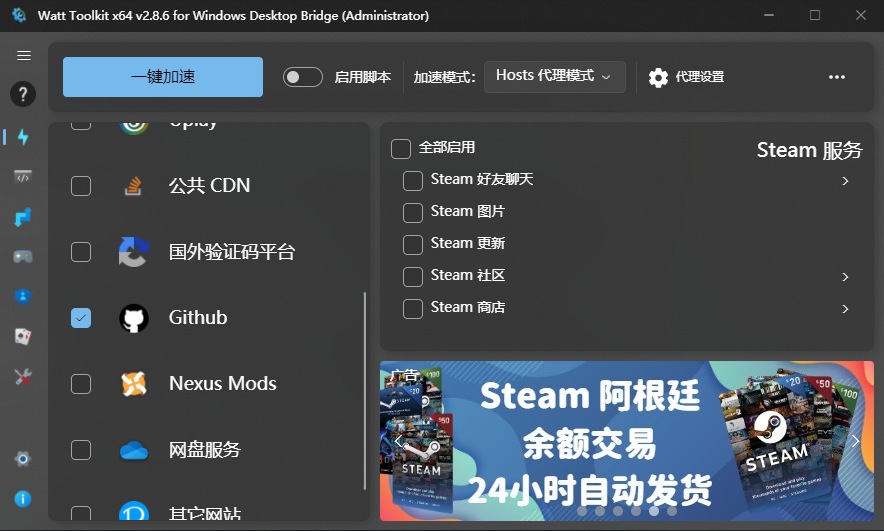Check the 公共 CDN checkbox
The image size is (884, 531).
pos(81,185)
